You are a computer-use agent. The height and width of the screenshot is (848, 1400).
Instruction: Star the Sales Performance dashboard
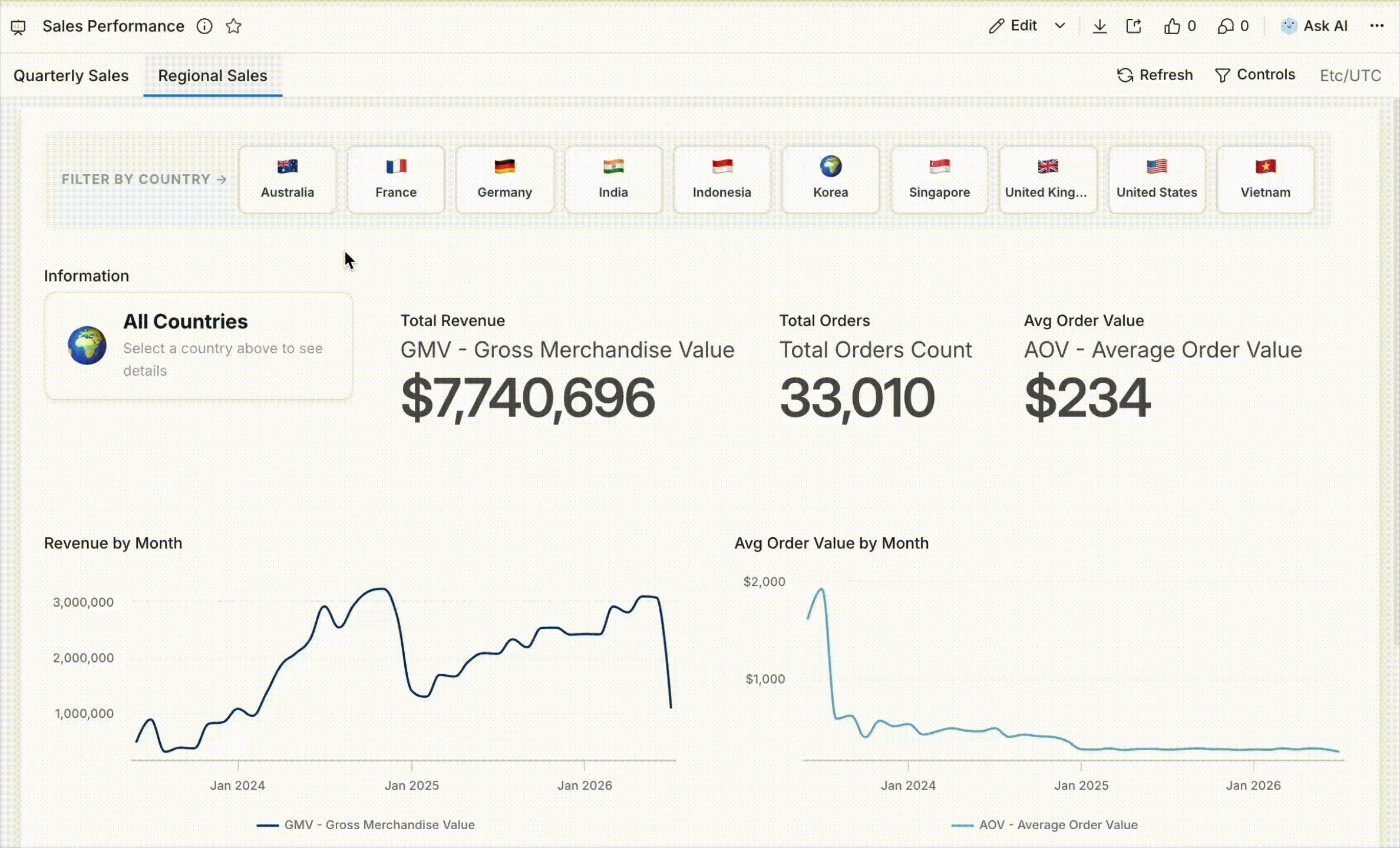click(x=234, y=26)
